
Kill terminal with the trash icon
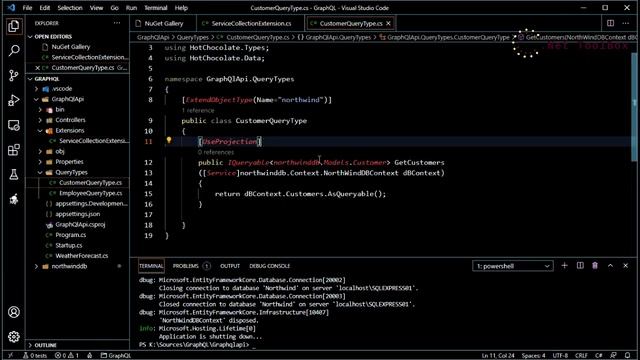point(595,266)
